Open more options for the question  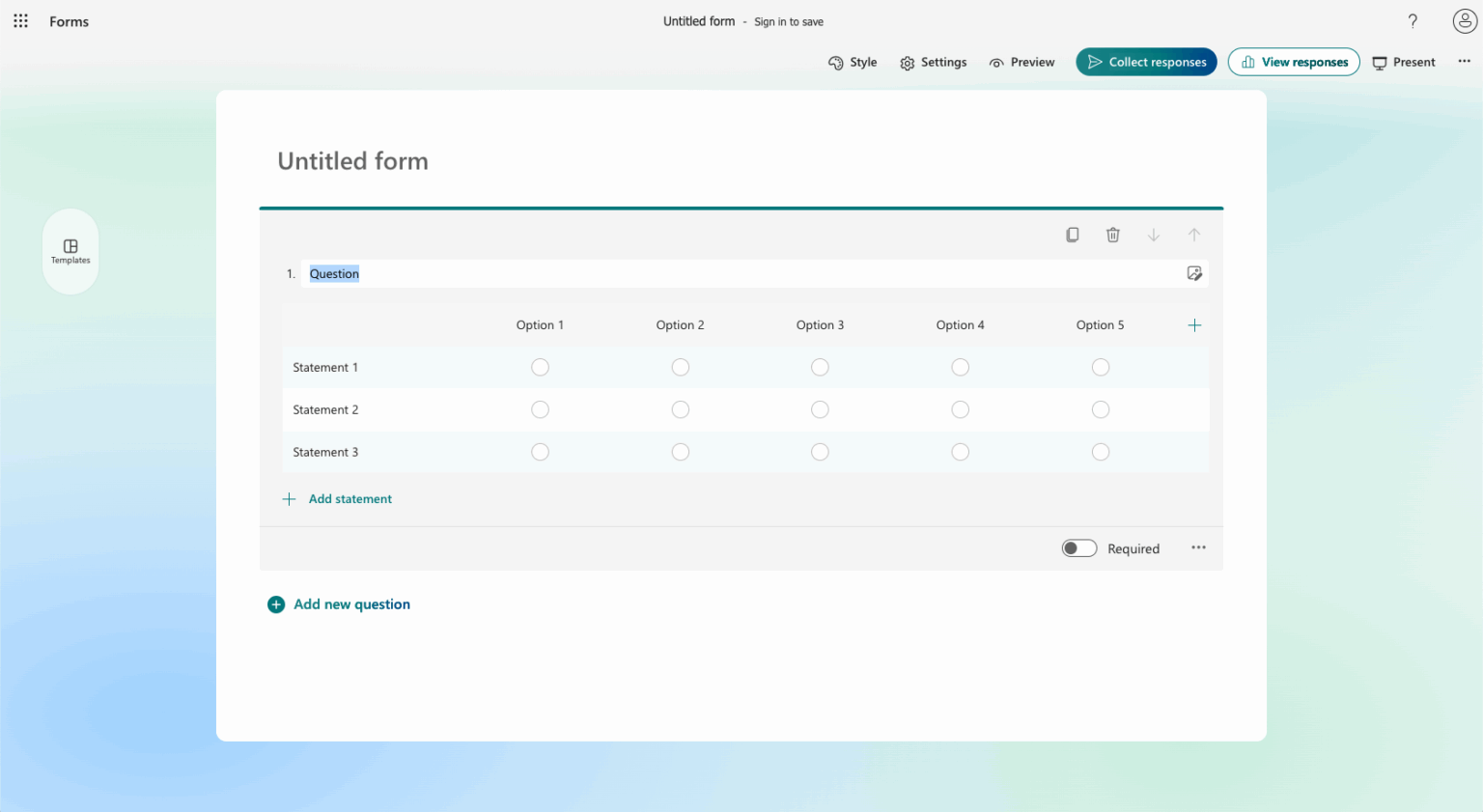pos(1198,547)
